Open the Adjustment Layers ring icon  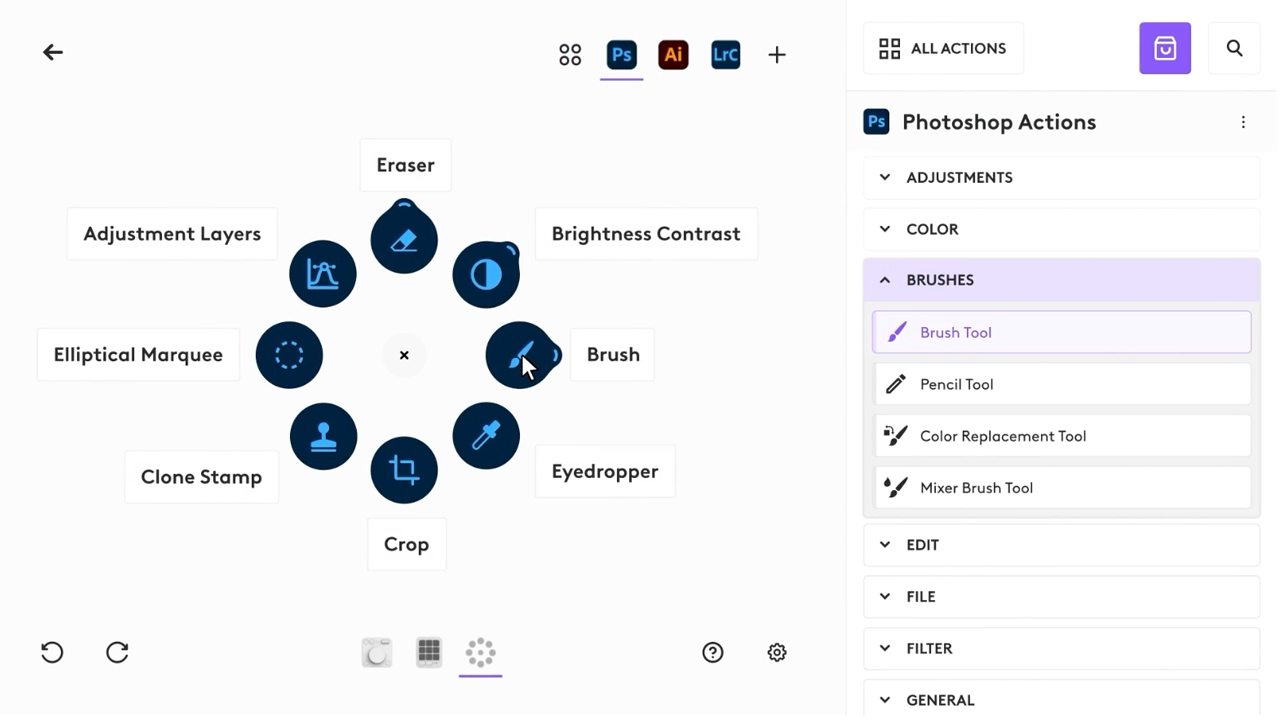(x=323, y=274)
